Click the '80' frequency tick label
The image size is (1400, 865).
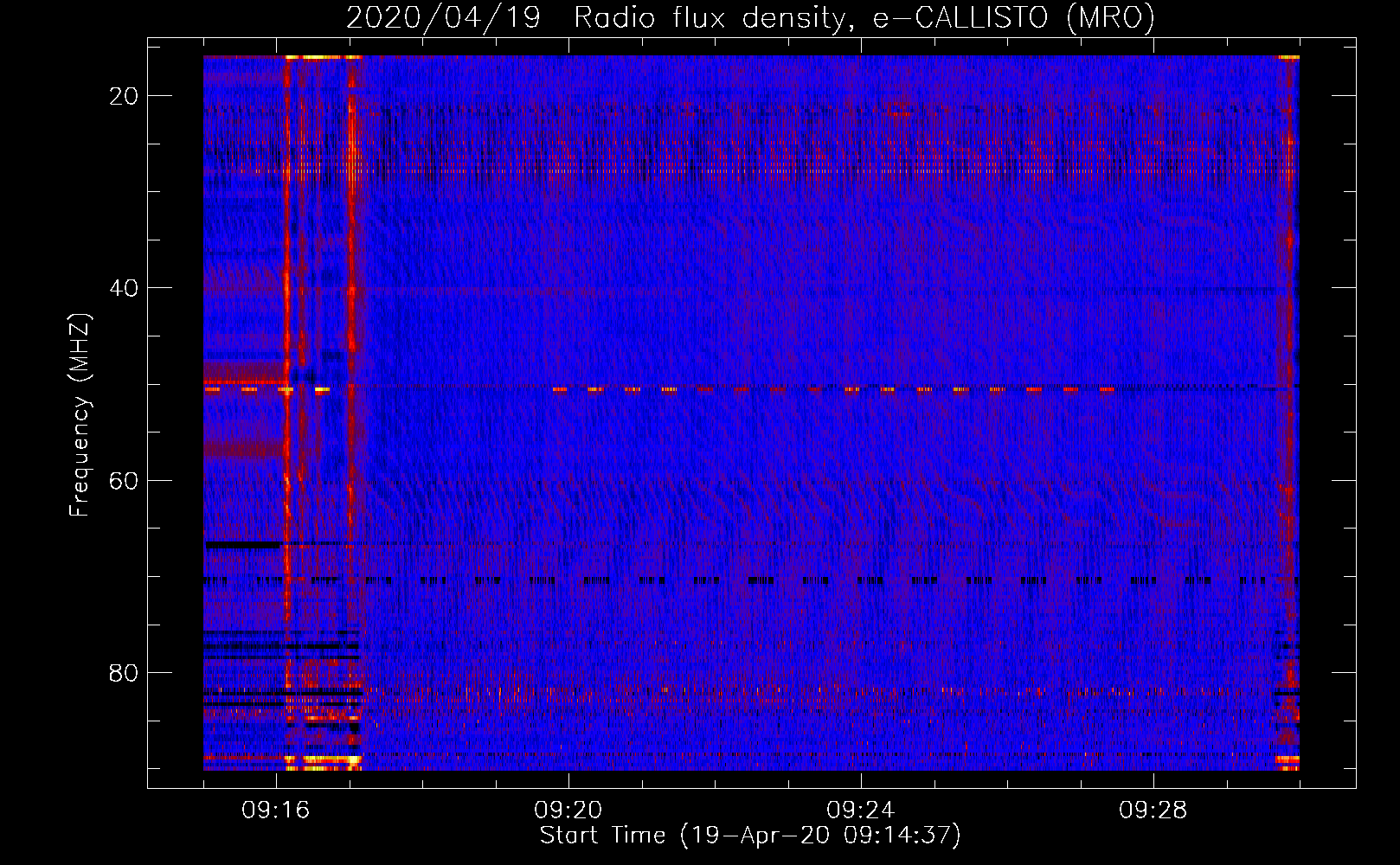click(x=124, y=673)
